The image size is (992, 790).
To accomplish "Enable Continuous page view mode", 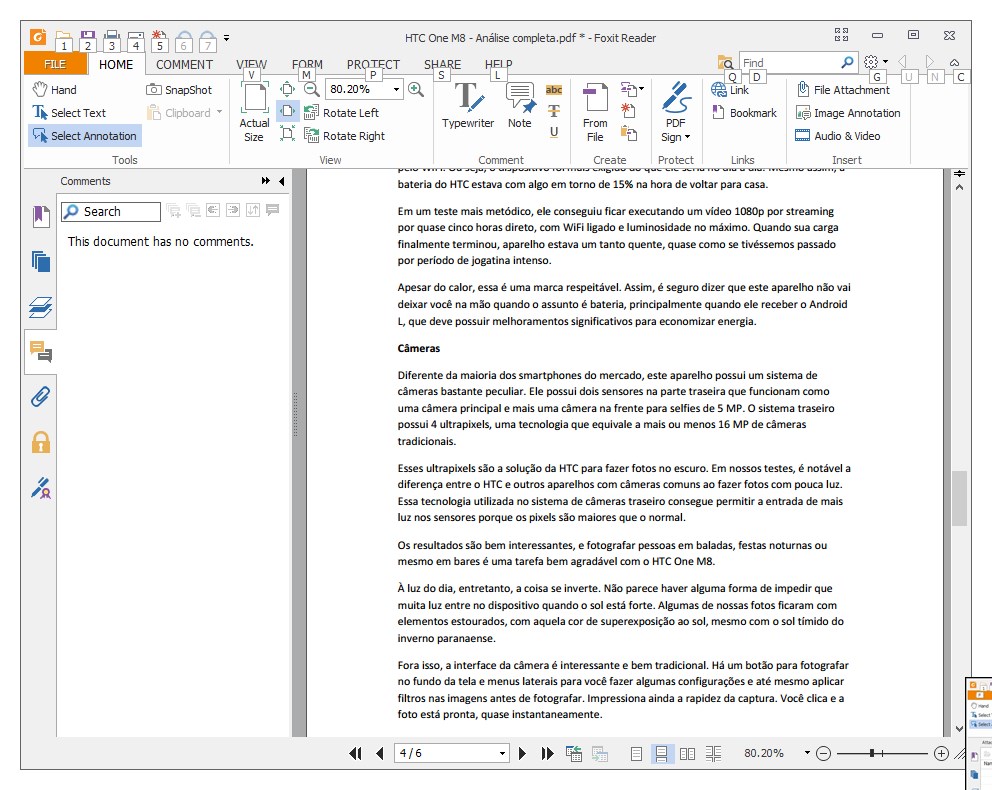I will [662, 753].
